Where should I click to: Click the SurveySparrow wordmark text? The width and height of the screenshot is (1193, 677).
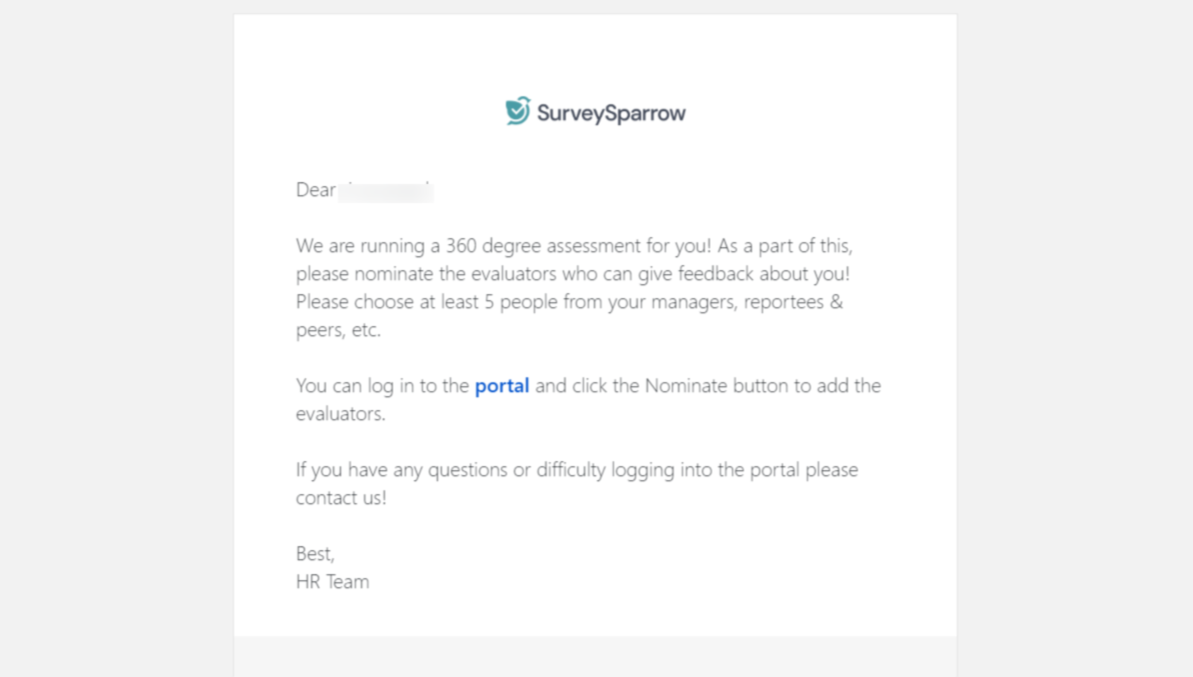(x=611, y=113)
